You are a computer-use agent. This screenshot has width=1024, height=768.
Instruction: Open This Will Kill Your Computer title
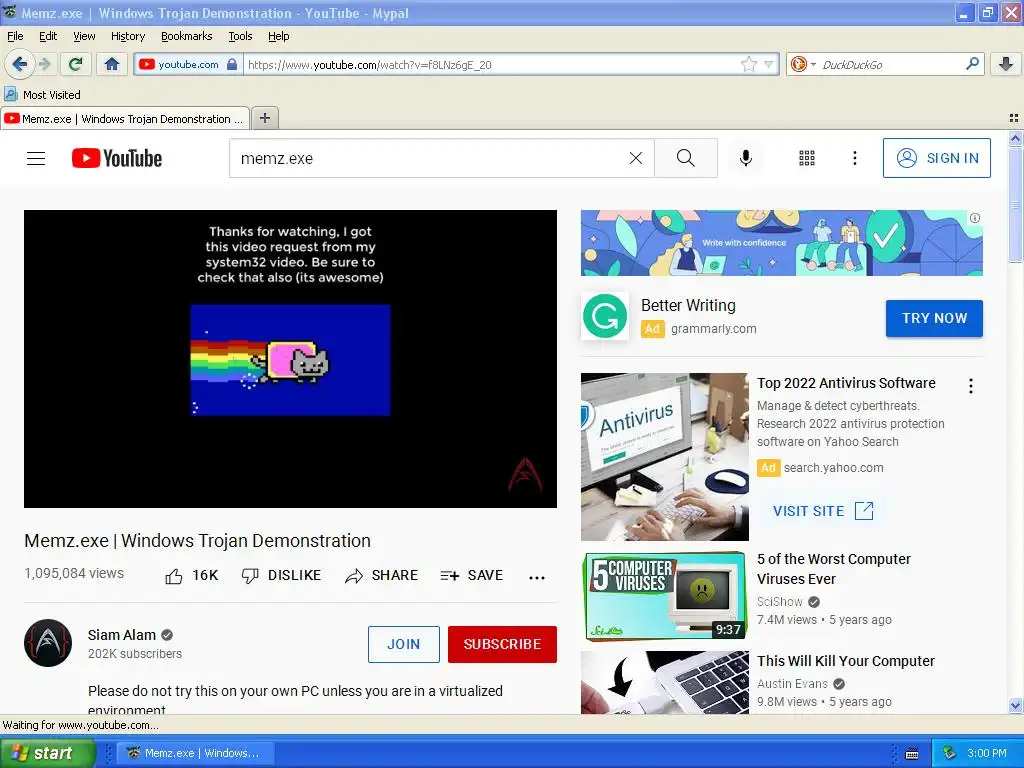846,661
